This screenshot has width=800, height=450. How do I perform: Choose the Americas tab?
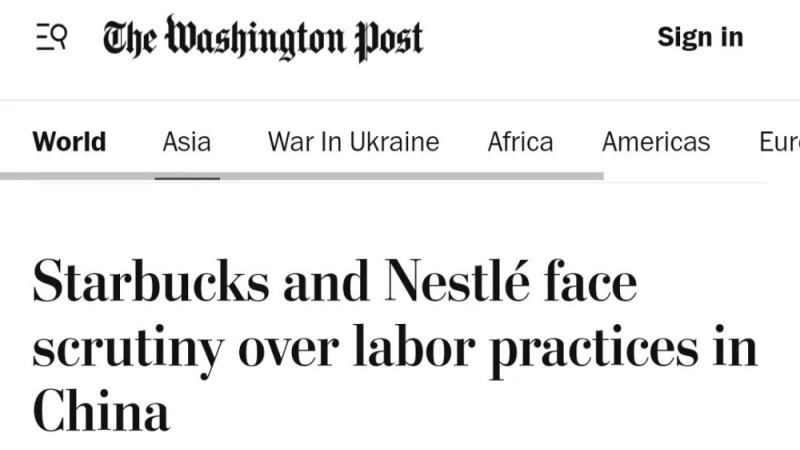tap(656, 141)
